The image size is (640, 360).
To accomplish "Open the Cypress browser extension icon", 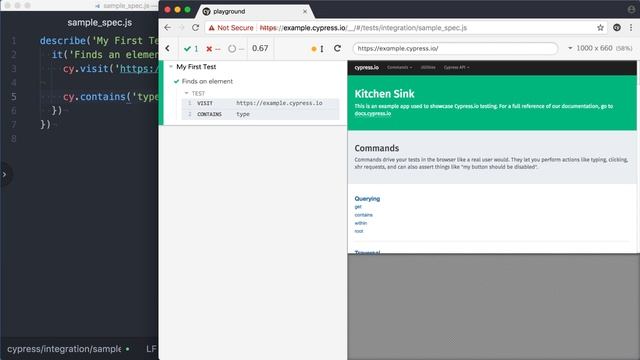I will [617, 28].
